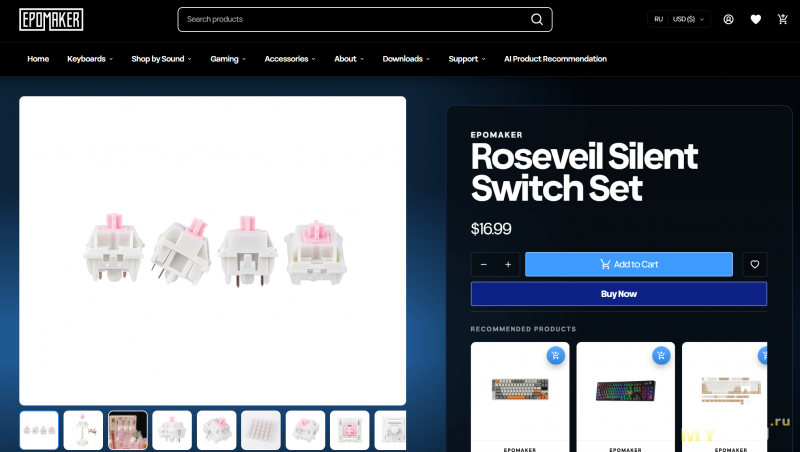800x452 pixels.
Task: Select the first thumbnail of four switches
Action: [x=39, y=430]
